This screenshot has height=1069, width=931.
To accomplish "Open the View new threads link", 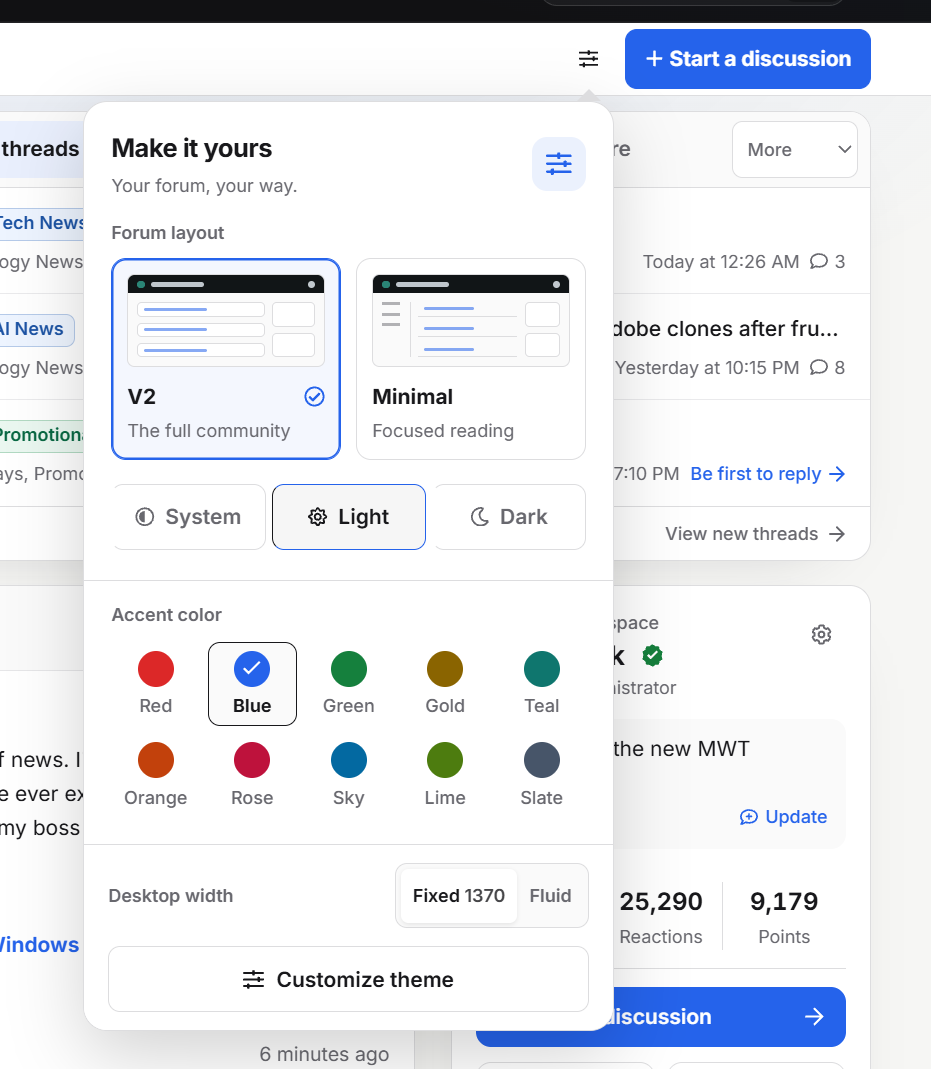I will coord(755,534).
